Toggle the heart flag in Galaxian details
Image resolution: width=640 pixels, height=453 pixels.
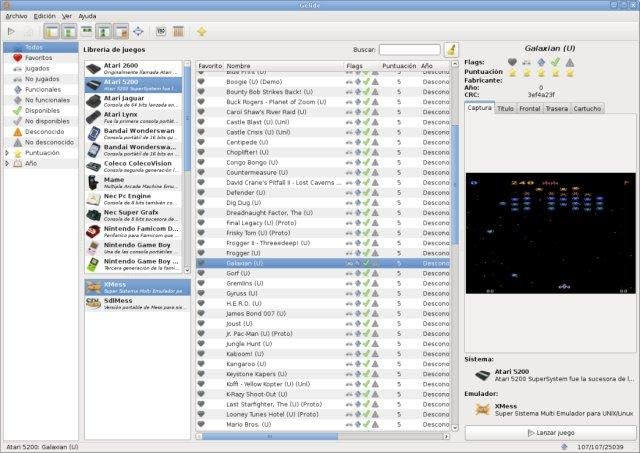click(512, 62)
